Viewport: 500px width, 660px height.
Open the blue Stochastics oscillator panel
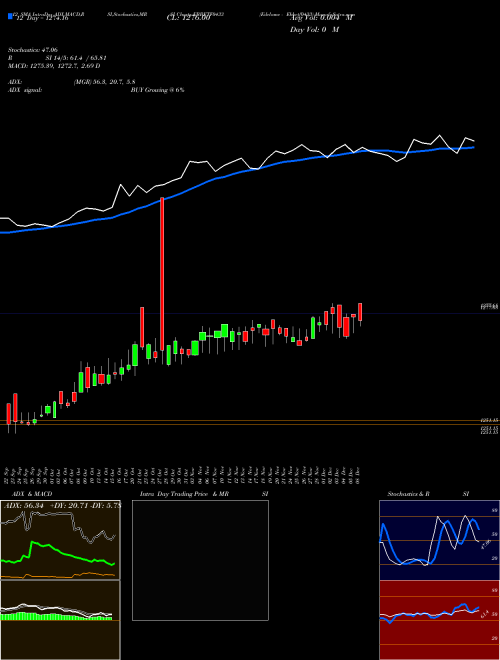click(x=439, y=540)
